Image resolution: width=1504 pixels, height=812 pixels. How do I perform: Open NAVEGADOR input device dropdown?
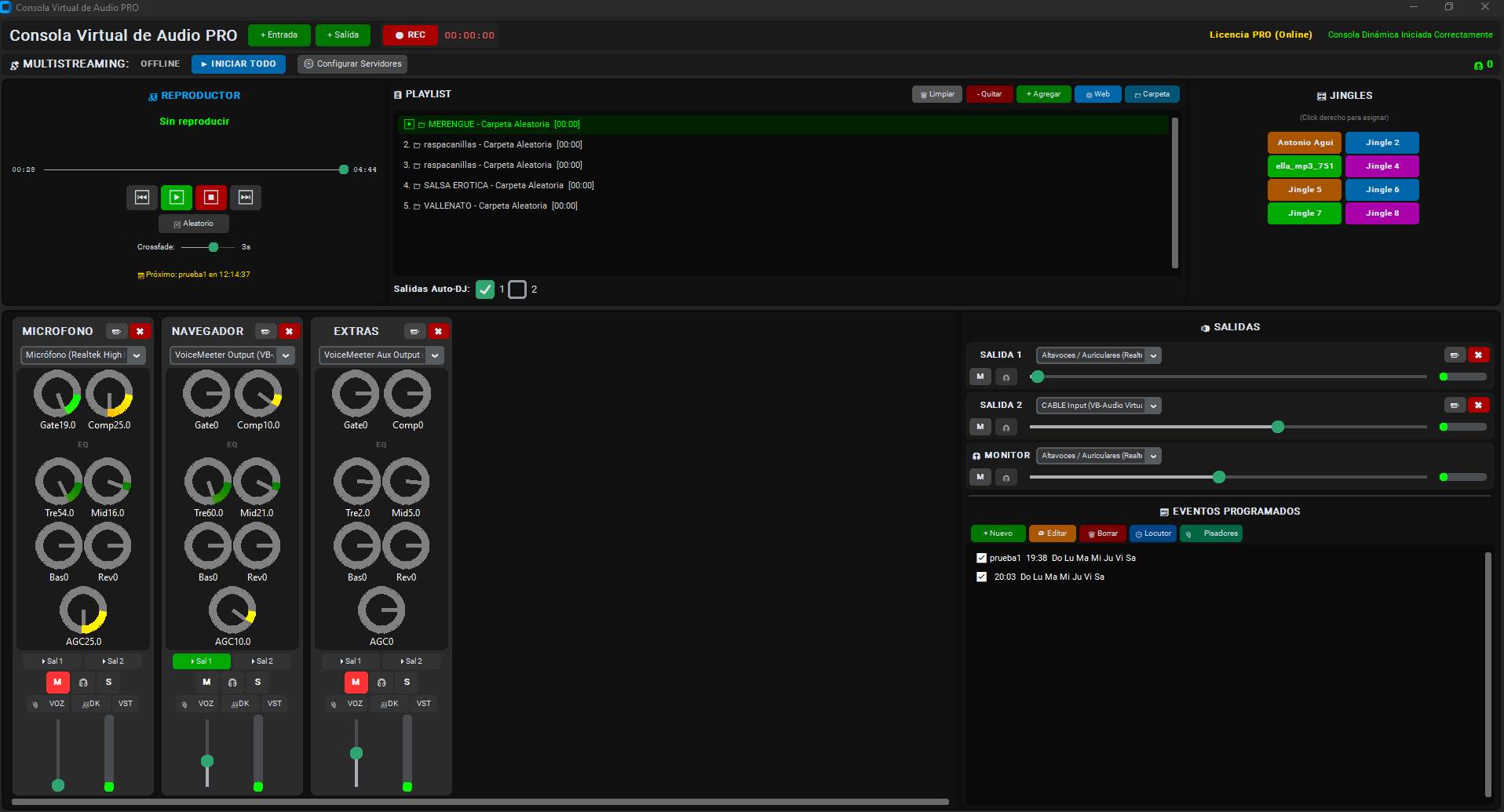click(232, 355)
